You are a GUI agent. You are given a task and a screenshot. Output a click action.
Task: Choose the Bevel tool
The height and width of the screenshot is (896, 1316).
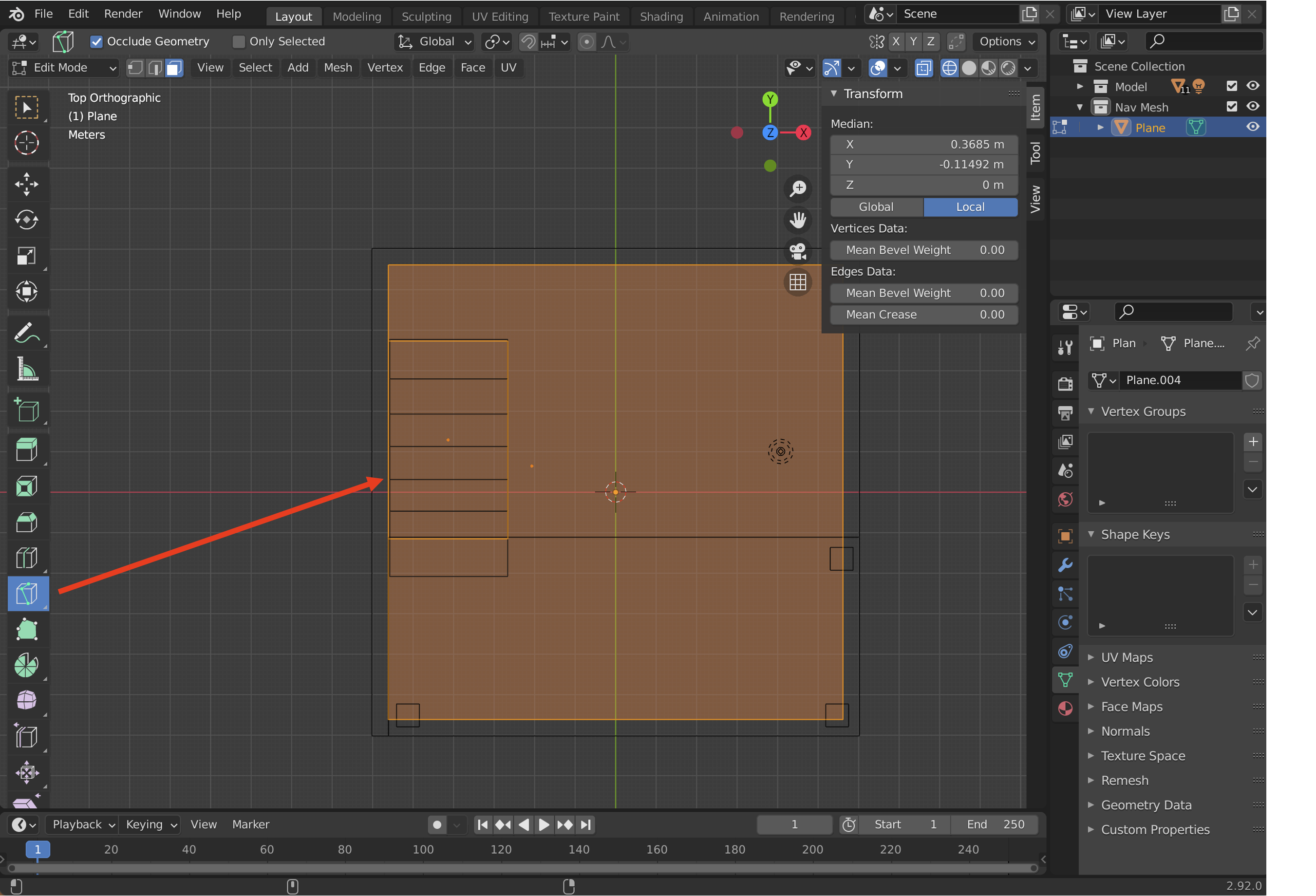[x=27, y=522]
